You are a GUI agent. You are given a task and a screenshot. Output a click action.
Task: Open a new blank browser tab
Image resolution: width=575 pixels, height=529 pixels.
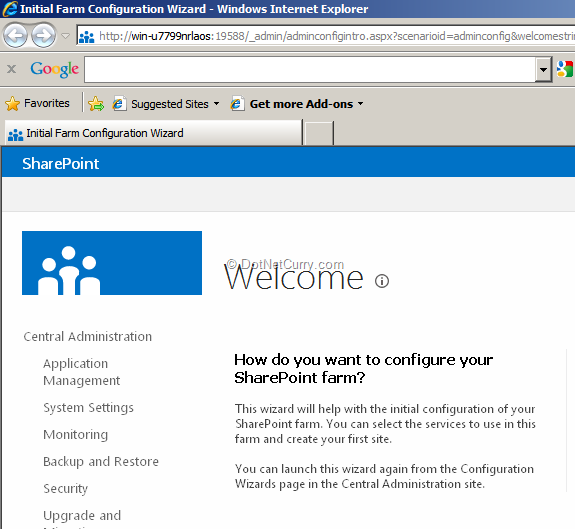319,134
